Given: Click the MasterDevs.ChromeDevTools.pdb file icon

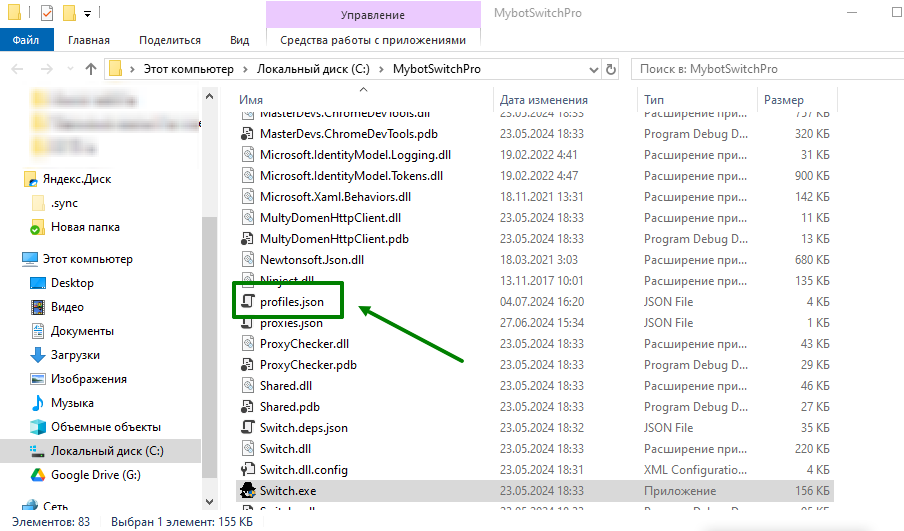Looking at the screenshot, I should (247, 134).
